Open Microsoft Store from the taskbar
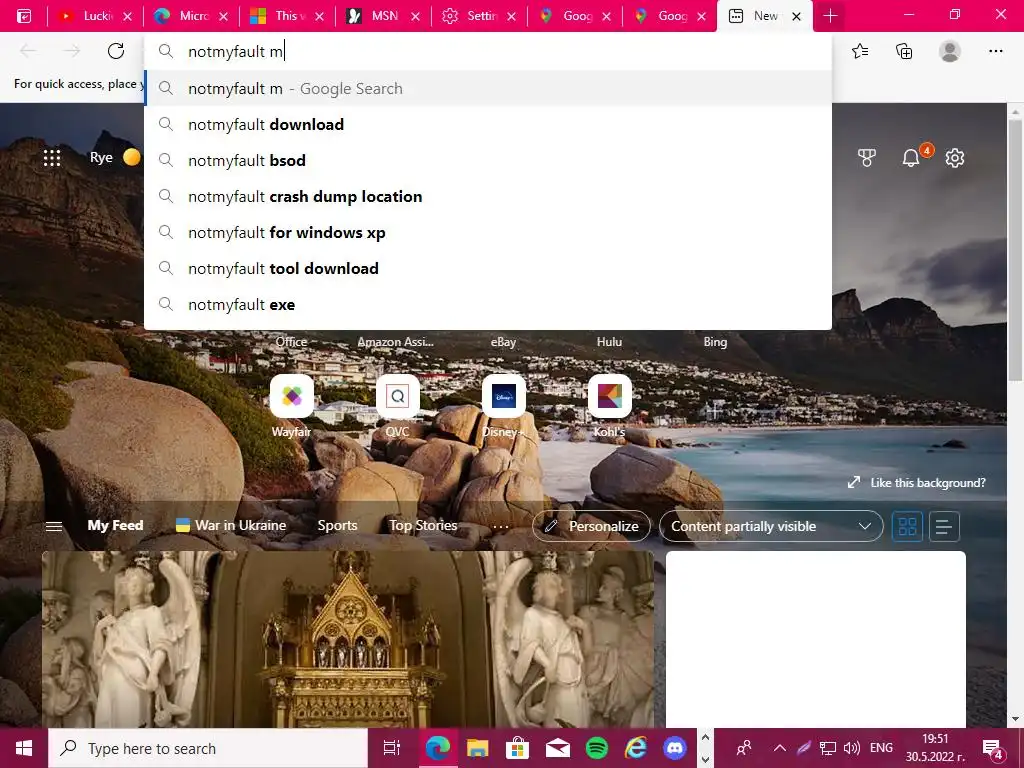This screenshot has height=768, width=1024. pos(517,748)
